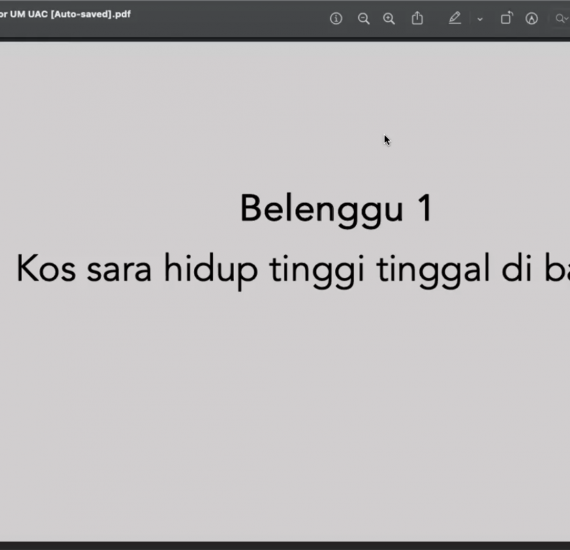Click the word "tinggi" in the slide

pyautogui.click(x=316, y=270)
